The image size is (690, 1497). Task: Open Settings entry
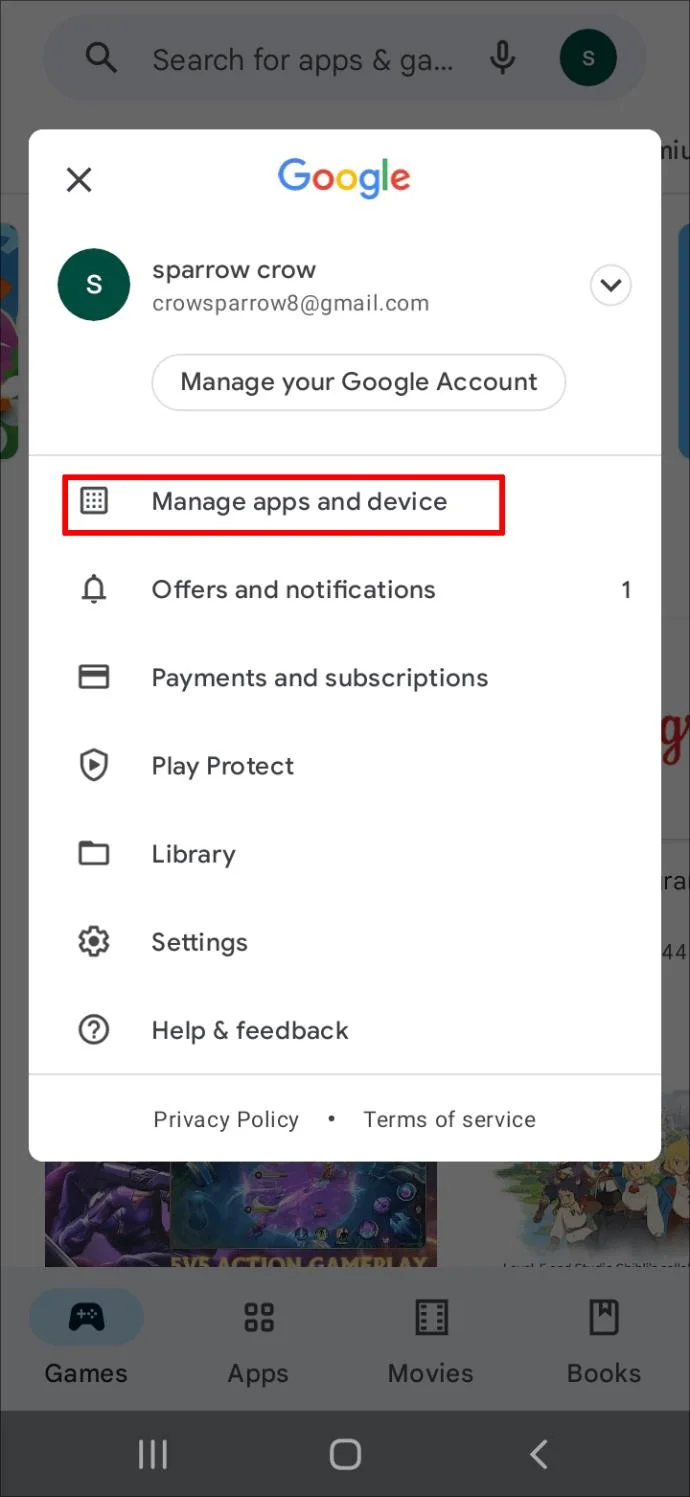coord(345,942)
